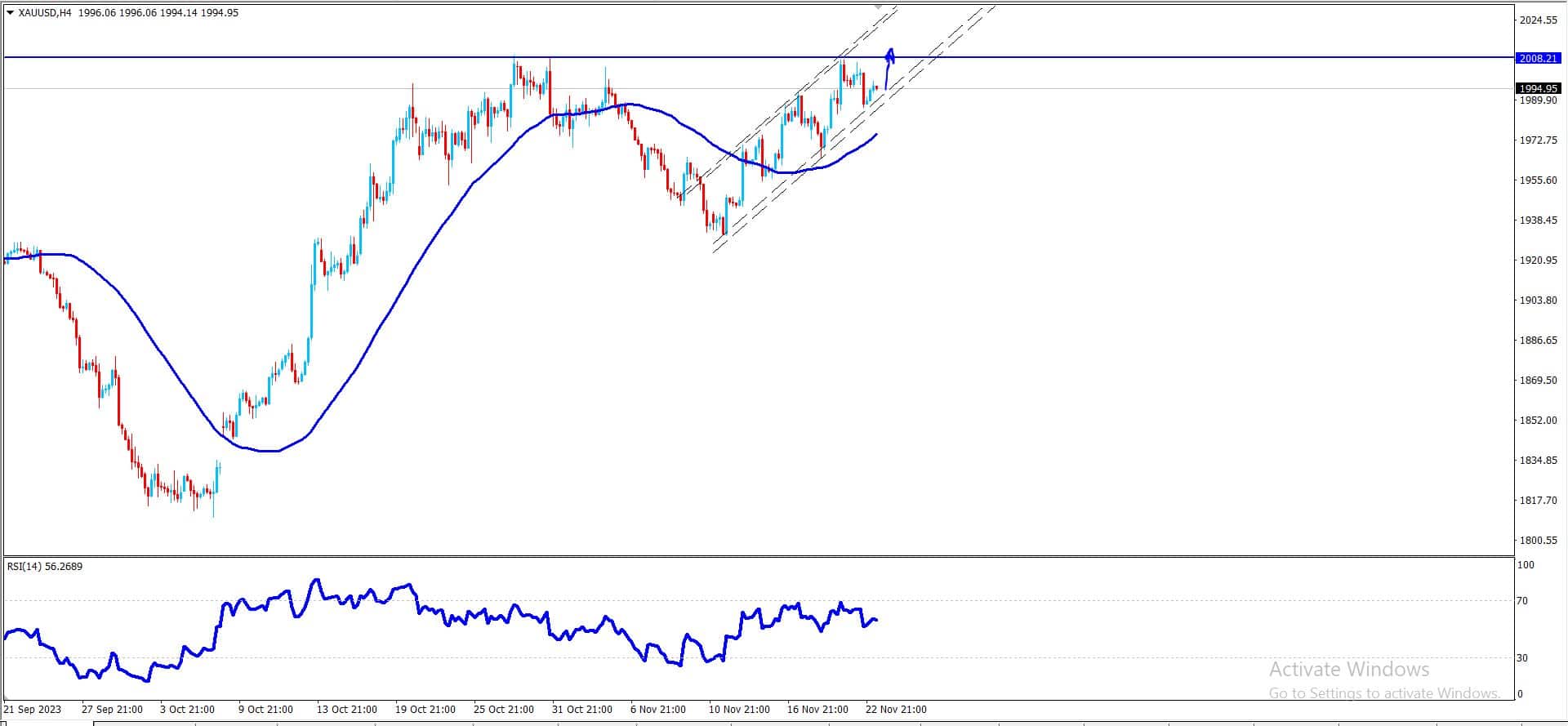Click the 21 Sep 2023 date label
Viewport: 1568px width, 726px height.
click(x=33, y=710)
